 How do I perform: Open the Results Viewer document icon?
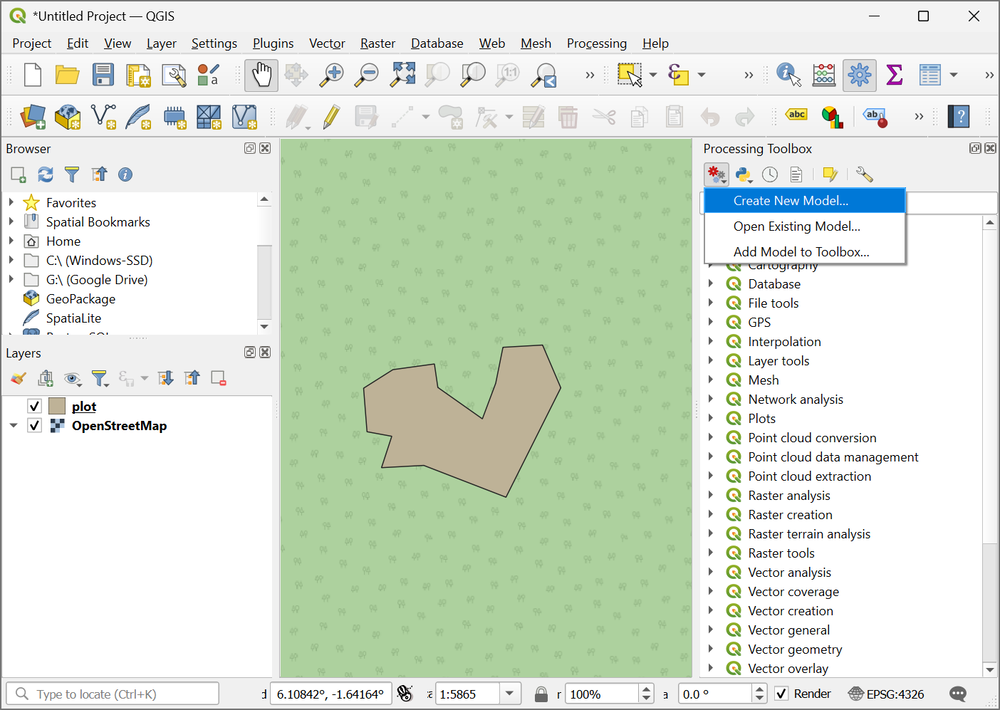tap(796, 174)
